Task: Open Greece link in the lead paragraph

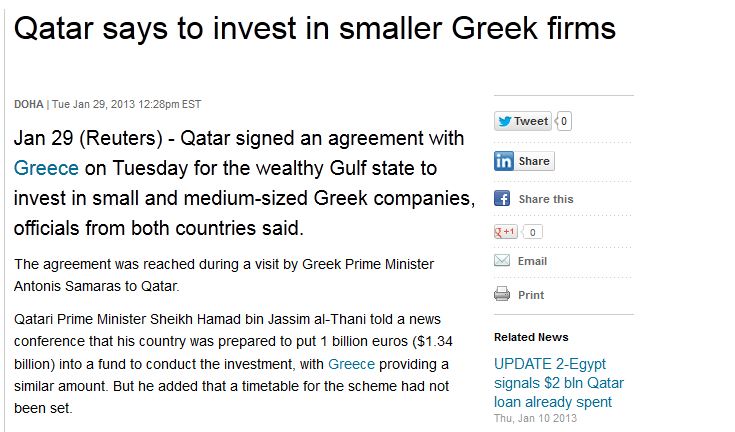Action: (x=46, y=168)
